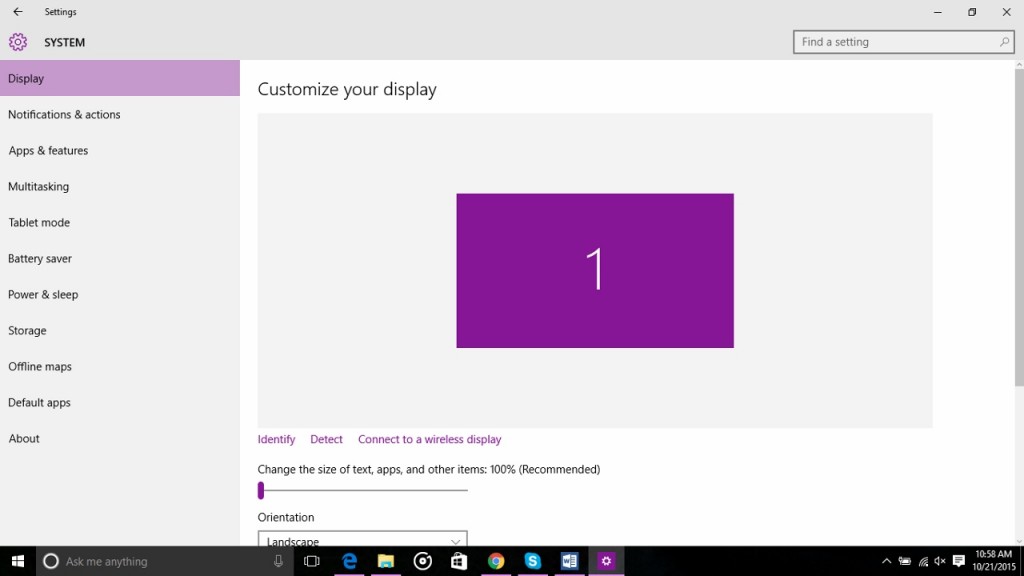Launch the Windows Store
This screenshot has width=1024, height=576.
tap(459, 561)
